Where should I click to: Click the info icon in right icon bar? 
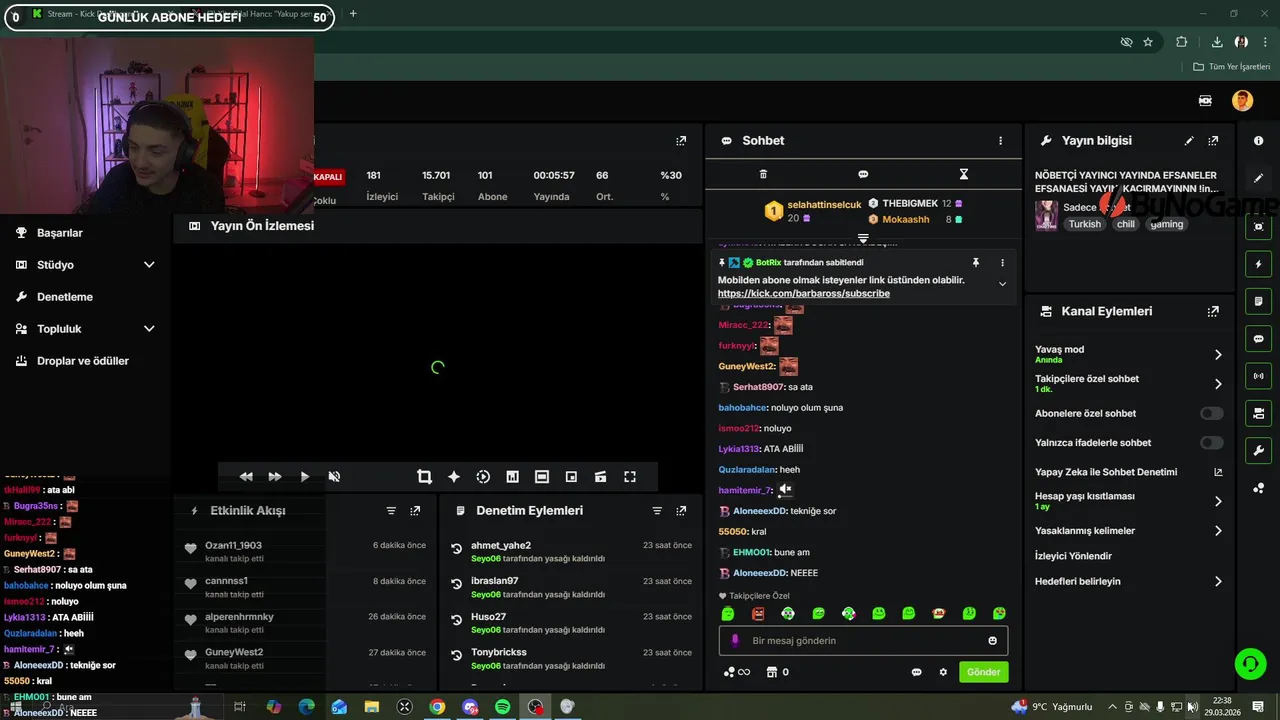(x=1259, y=141)
